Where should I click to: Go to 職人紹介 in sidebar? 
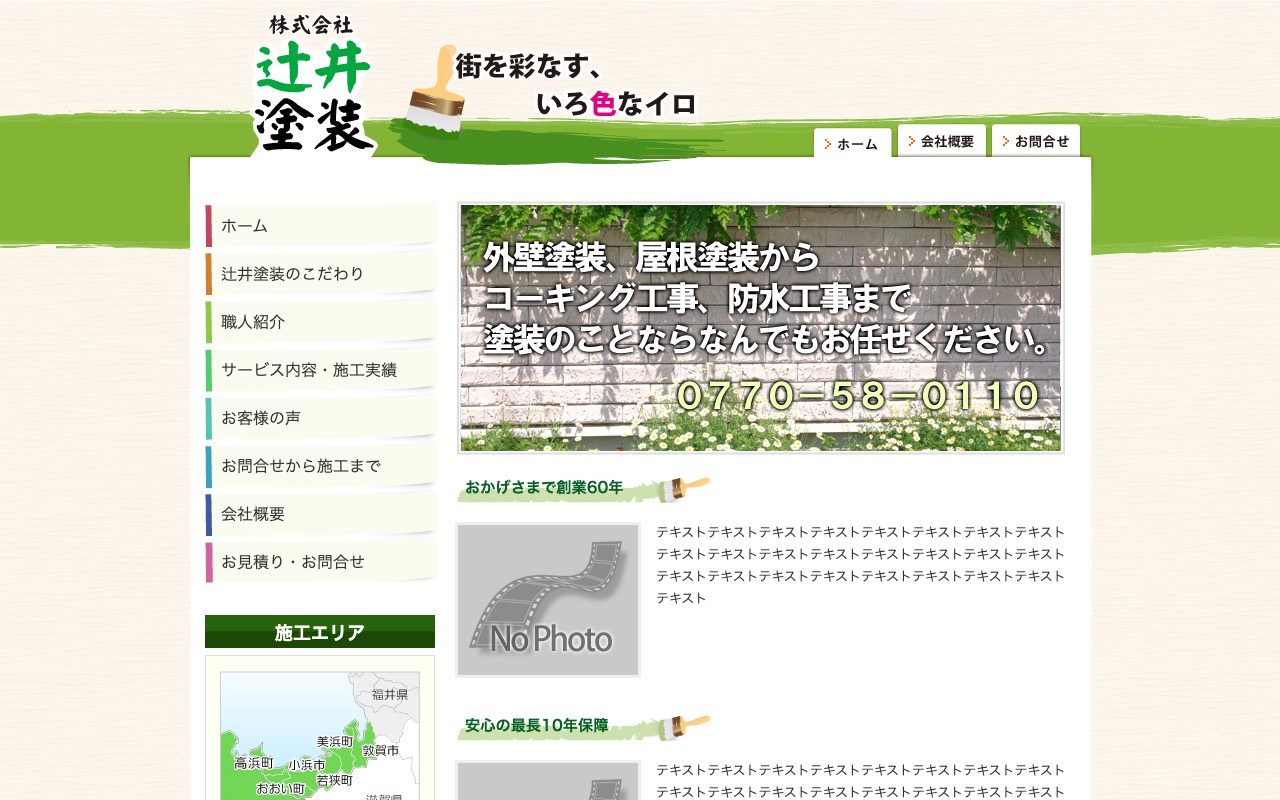pyautogui.click(x=320, y=322)
